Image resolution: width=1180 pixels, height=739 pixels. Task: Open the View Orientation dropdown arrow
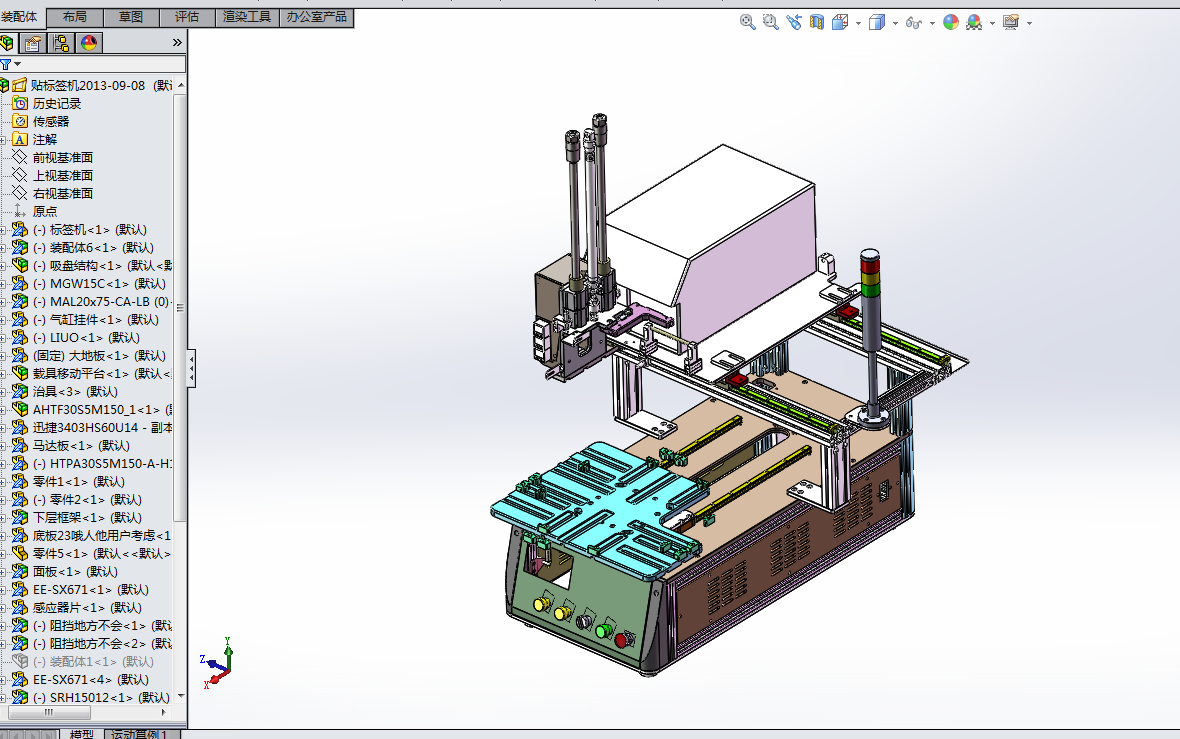tap(858, 23)
